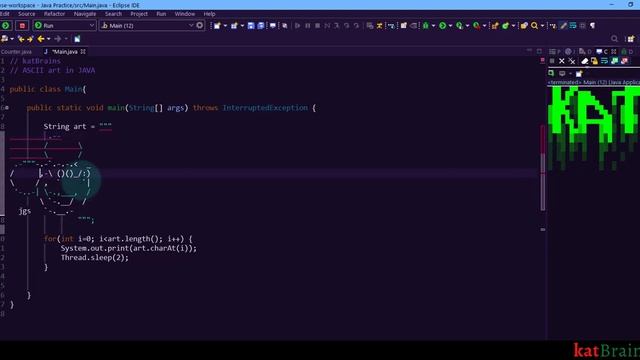Click the Pin Editor icon
Screen dimensions: 640x360
coord(77,39)
